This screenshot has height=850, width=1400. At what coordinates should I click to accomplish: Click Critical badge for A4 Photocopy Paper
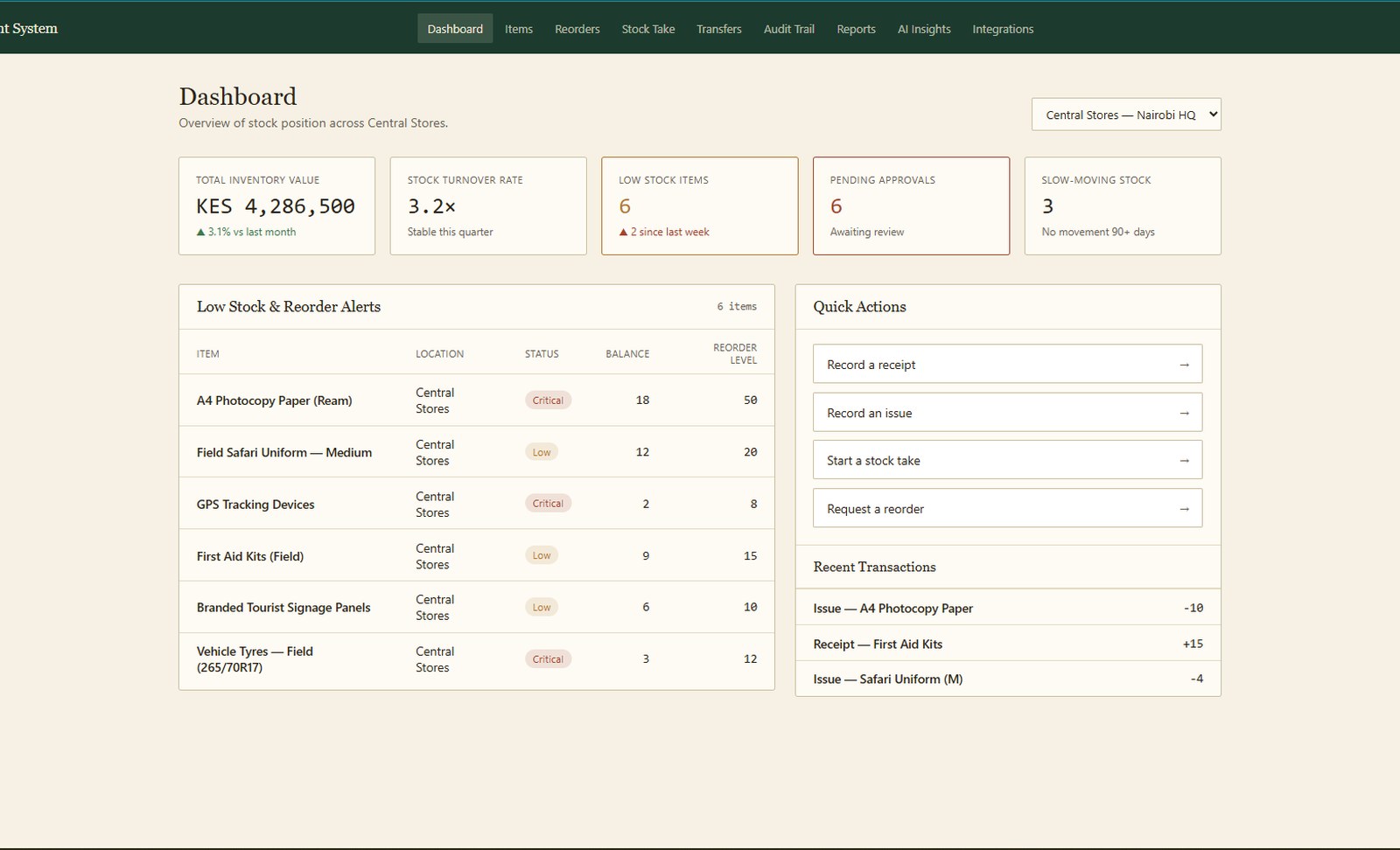coord(548,401)
